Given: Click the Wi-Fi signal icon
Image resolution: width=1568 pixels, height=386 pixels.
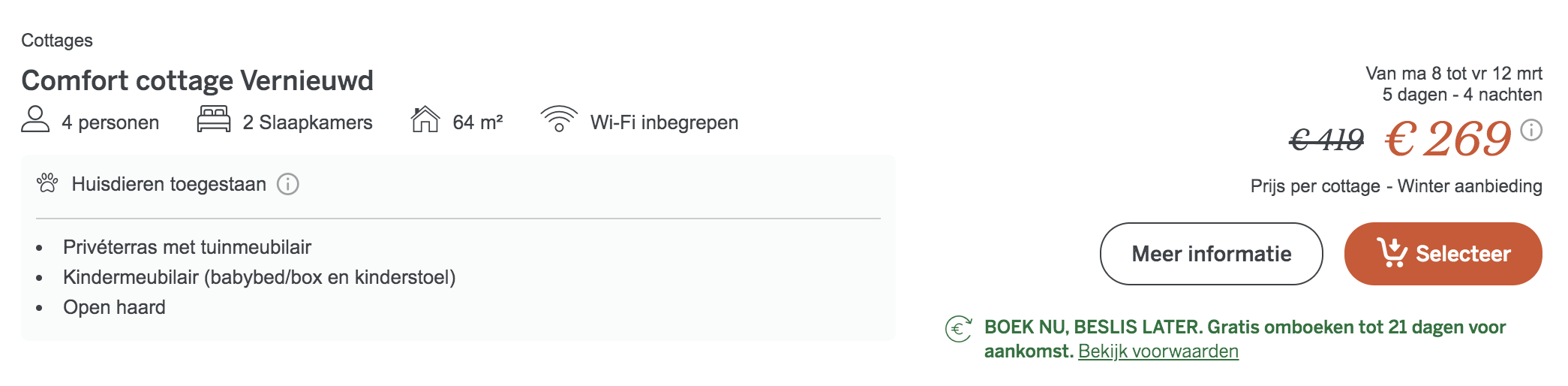Looking at the screenshot, I should pyautogui.click(x=559, y=119).
